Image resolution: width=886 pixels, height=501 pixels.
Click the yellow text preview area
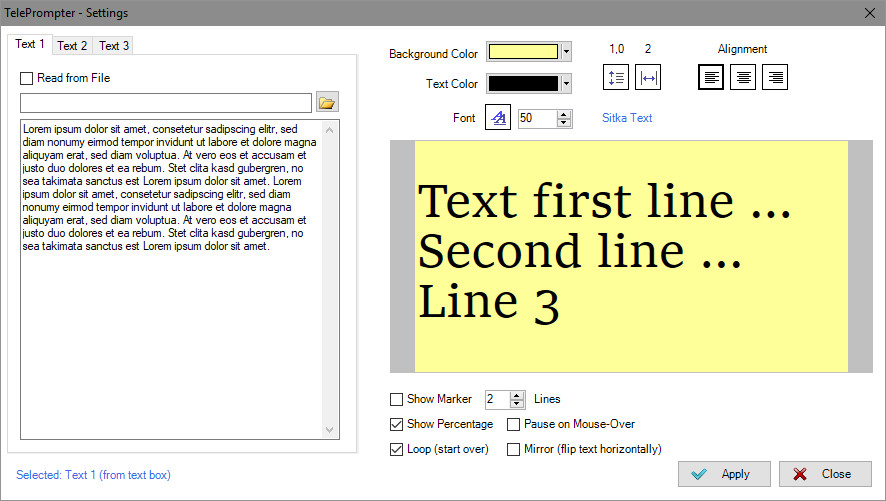coord(631,256)
